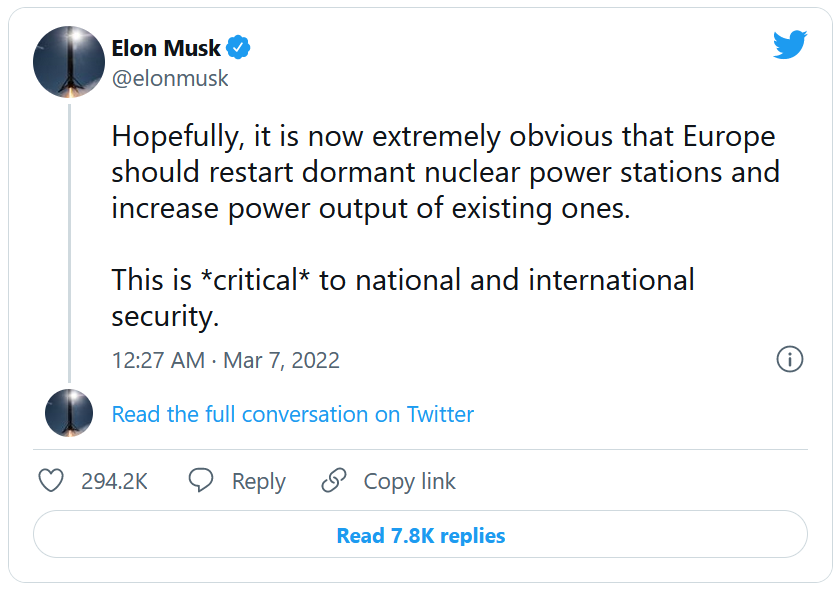Click the tweet text about nuclear power stations
The image size is (839, 591).
(445, 172)
